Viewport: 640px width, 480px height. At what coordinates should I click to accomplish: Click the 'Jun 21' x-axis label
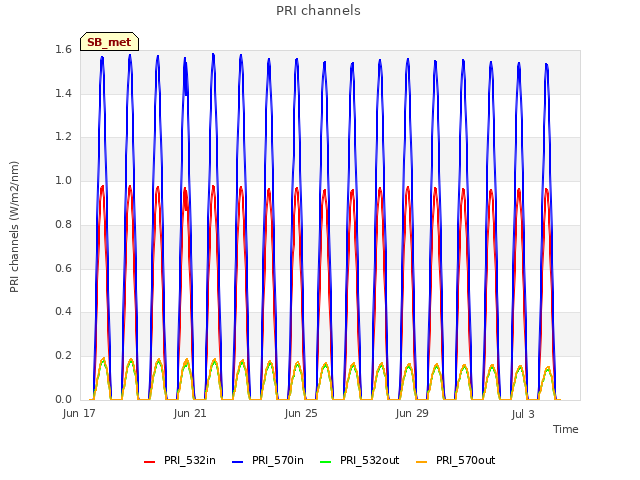190,413
